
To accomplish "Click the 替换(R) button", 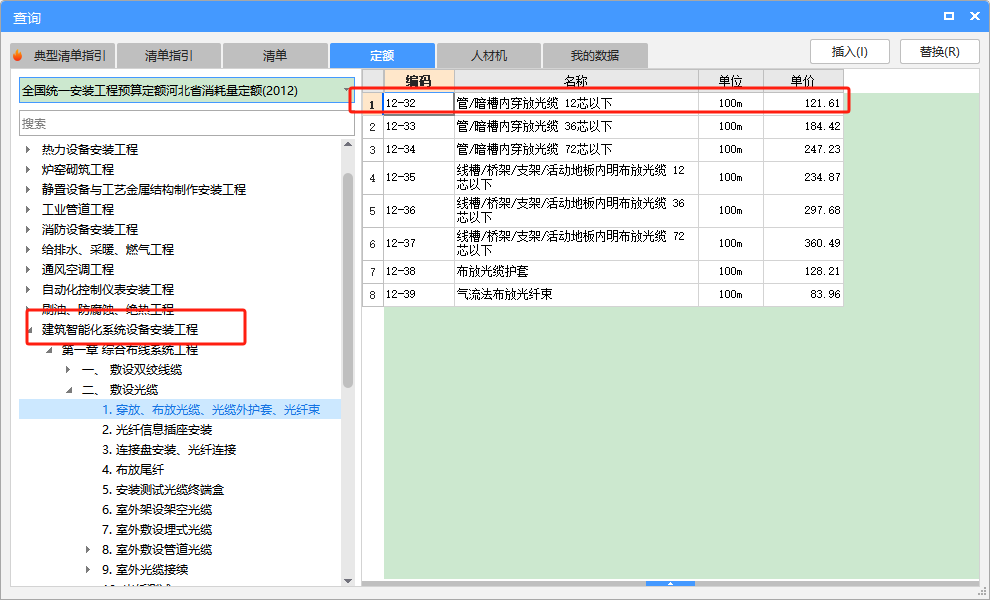I will click(x=939, y=52).
